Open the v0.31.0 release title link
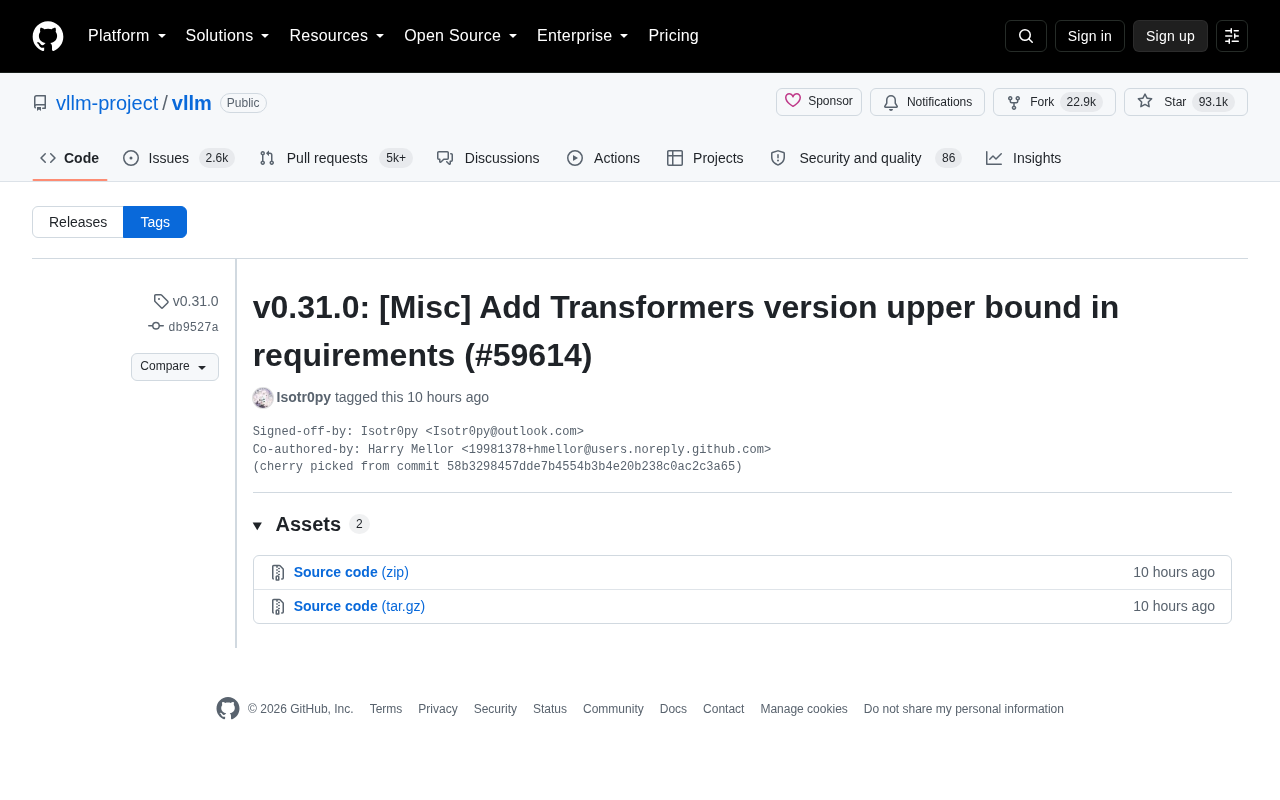 (686, 331)
